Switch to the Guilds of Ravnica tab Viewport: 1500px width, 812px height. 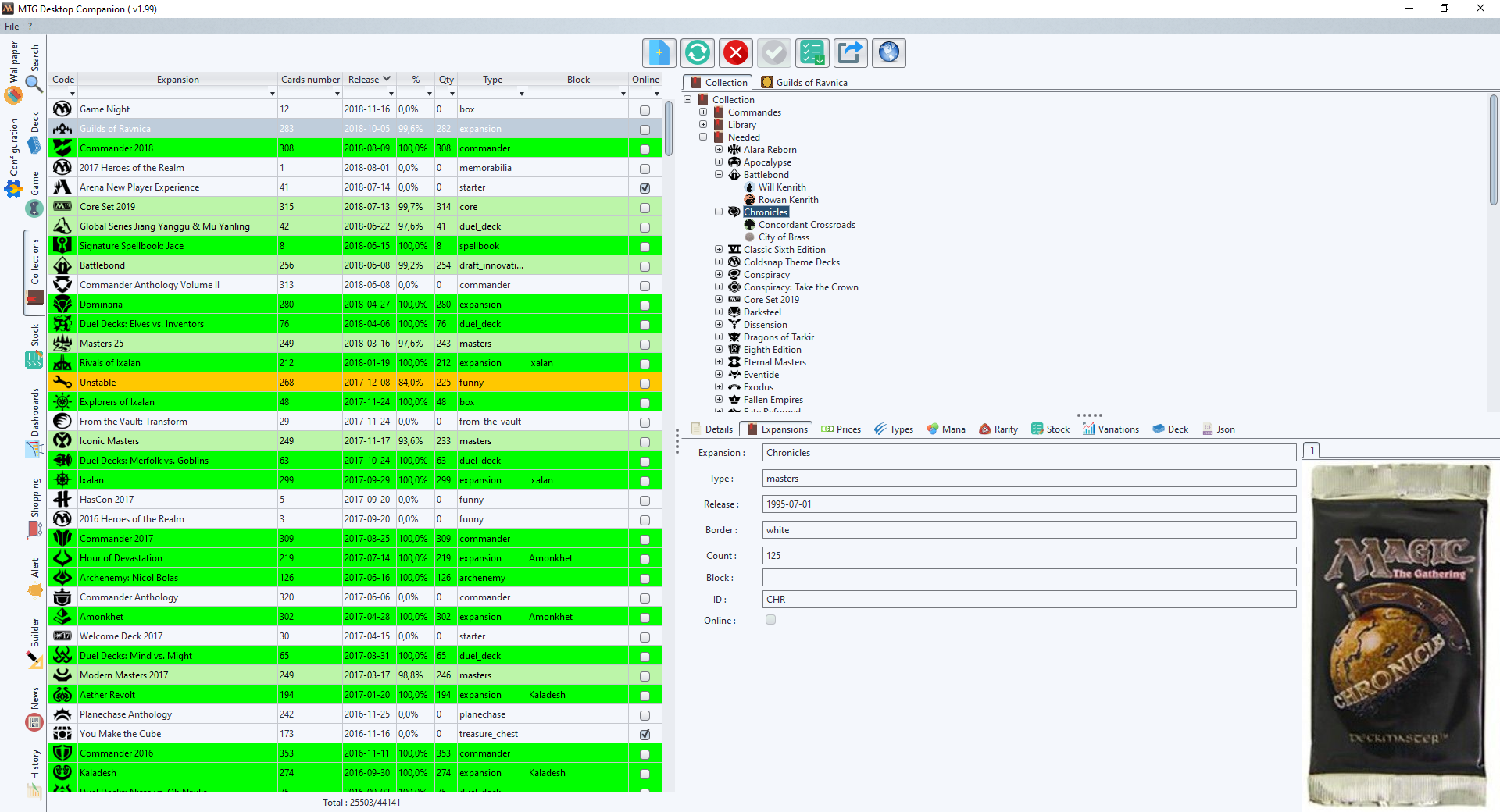805,82
